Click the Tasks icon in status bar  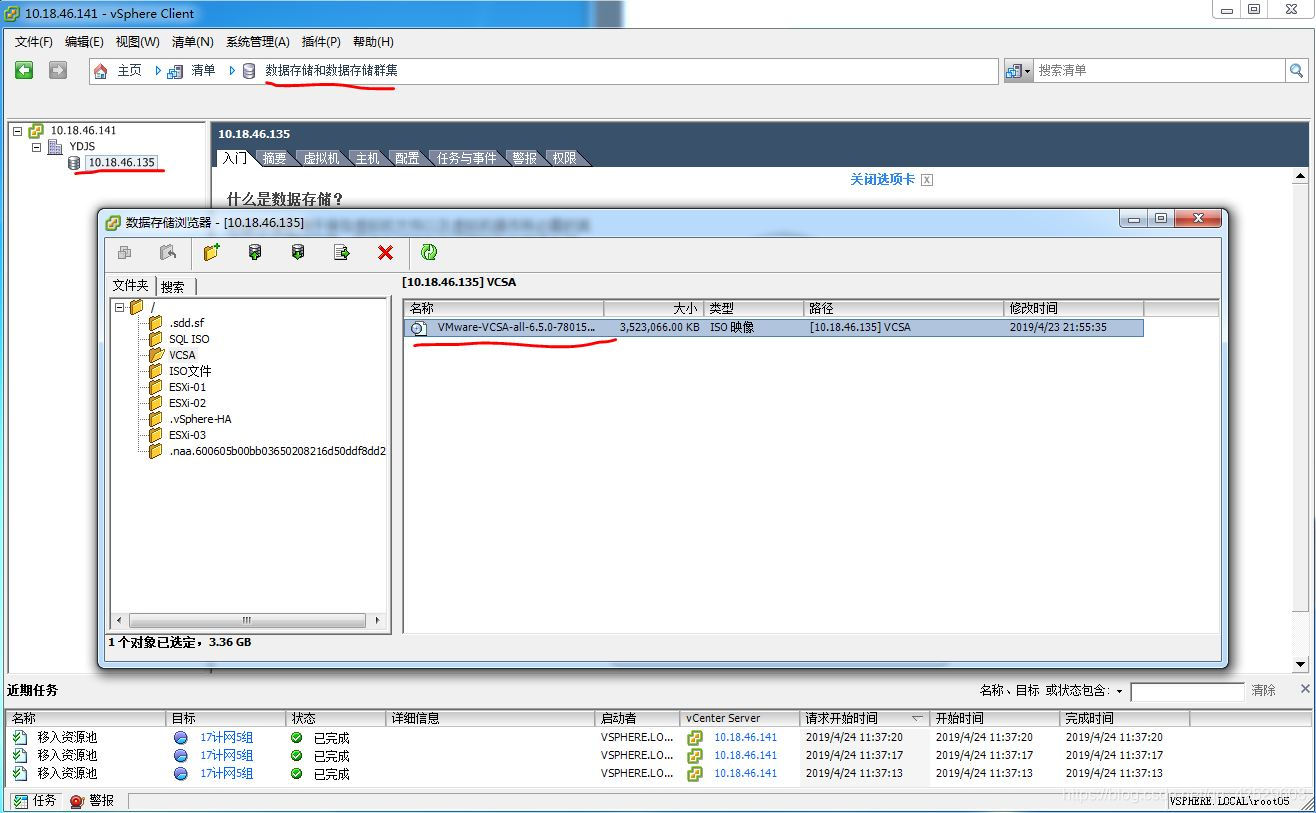coord(20,801)
